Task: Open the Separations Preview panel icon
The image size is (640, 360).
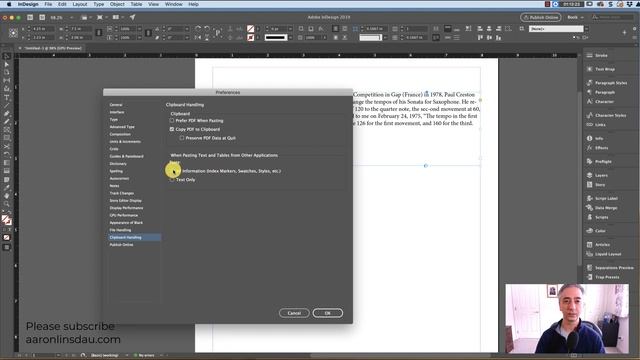Action: pos(589,267)
